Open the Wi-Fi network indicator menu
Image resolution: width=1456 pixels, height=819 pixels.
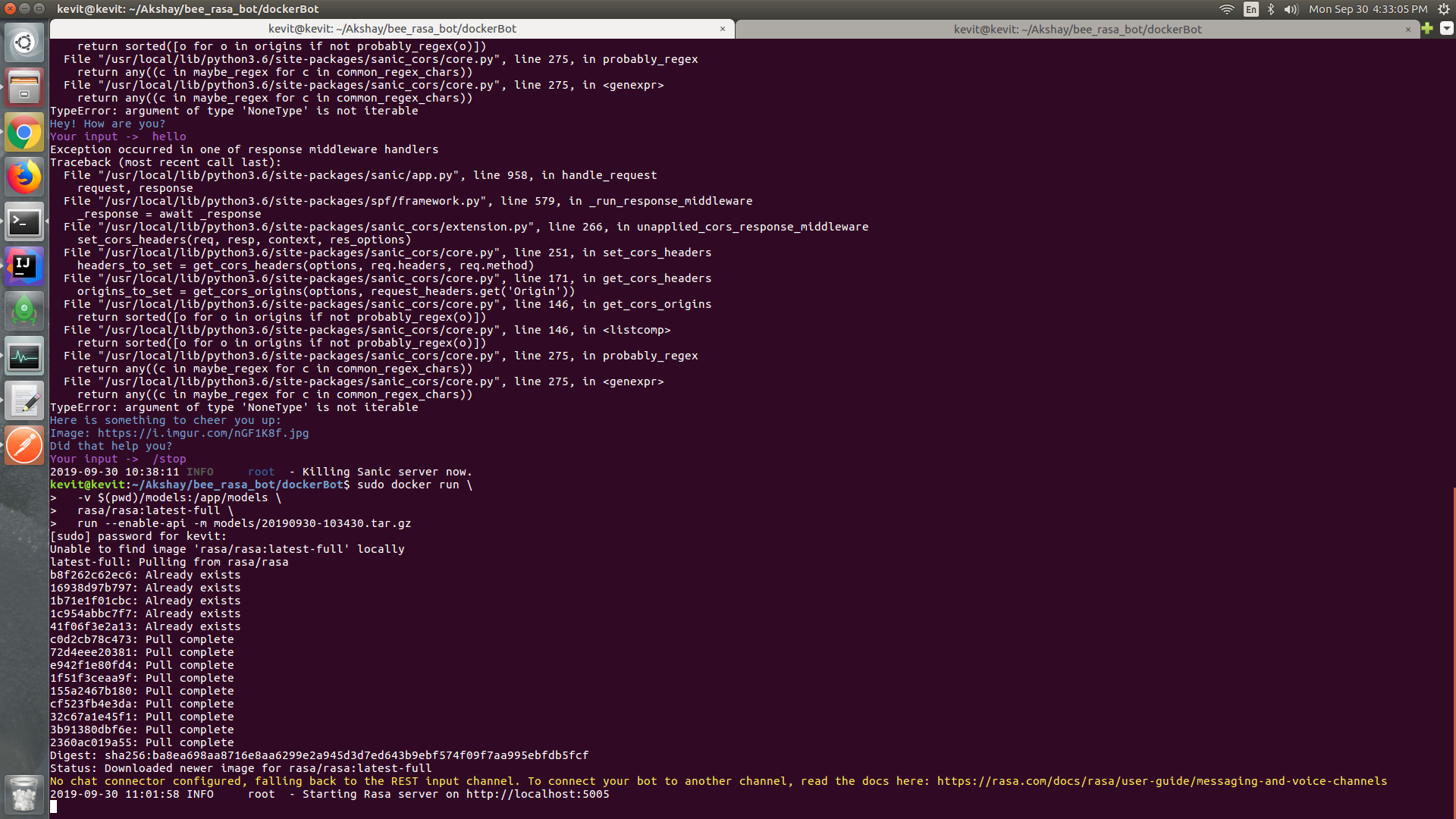pyautogui.click(x=1226, y=9)
